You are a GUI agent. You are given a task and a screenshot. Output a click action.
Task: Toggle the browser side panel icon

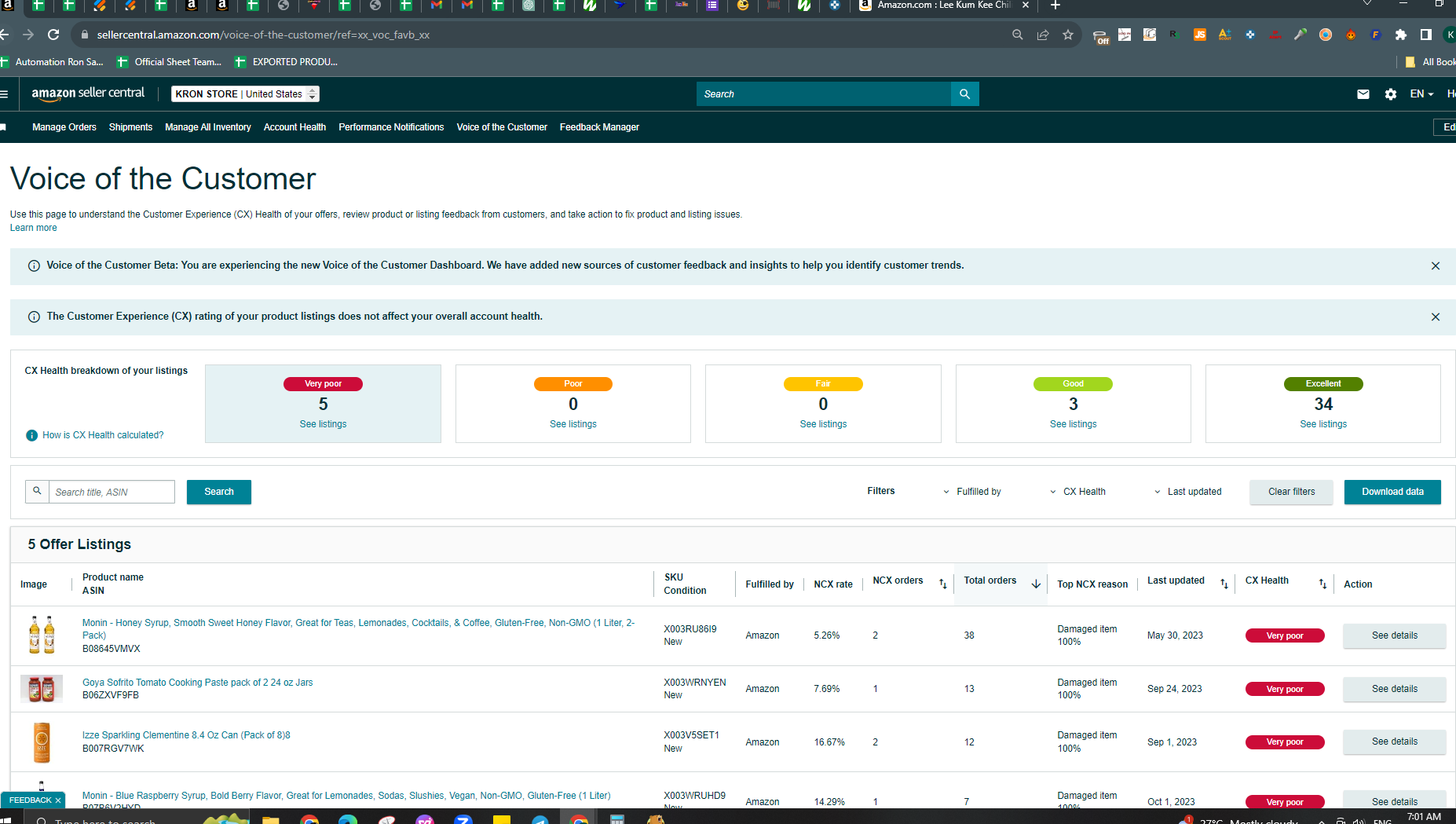coord(1425,35)
